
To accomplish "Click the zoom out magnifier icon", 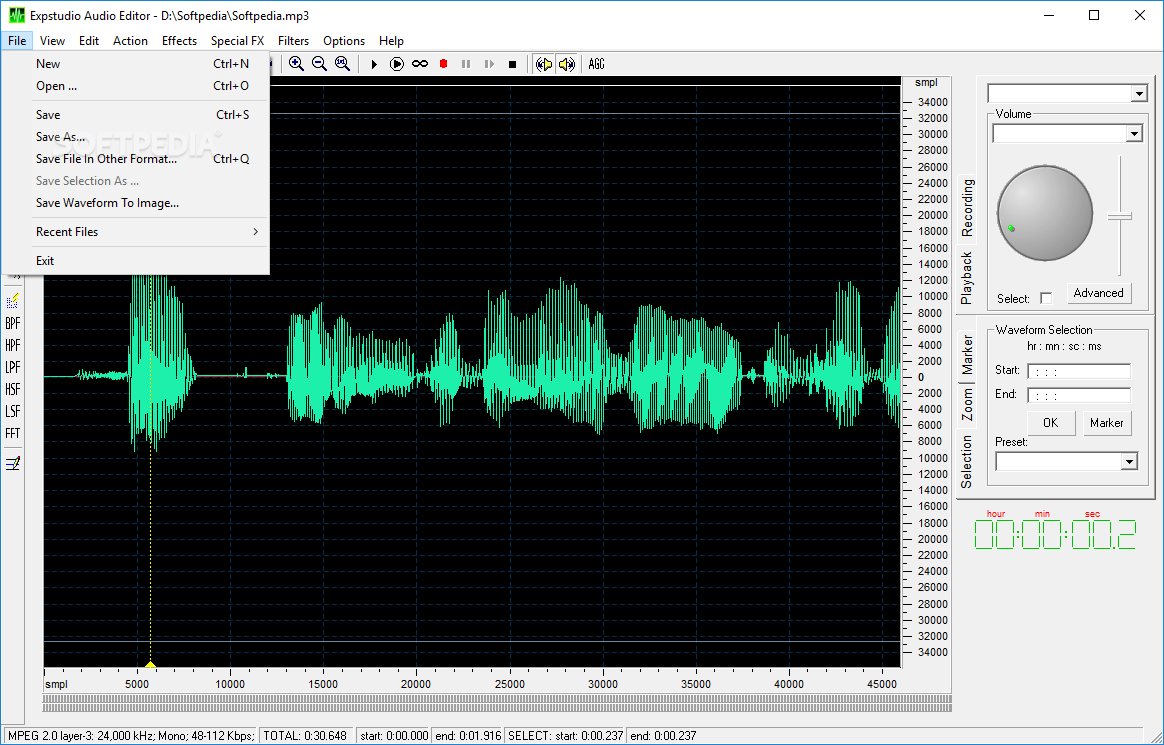I will [x=319, y=64].
